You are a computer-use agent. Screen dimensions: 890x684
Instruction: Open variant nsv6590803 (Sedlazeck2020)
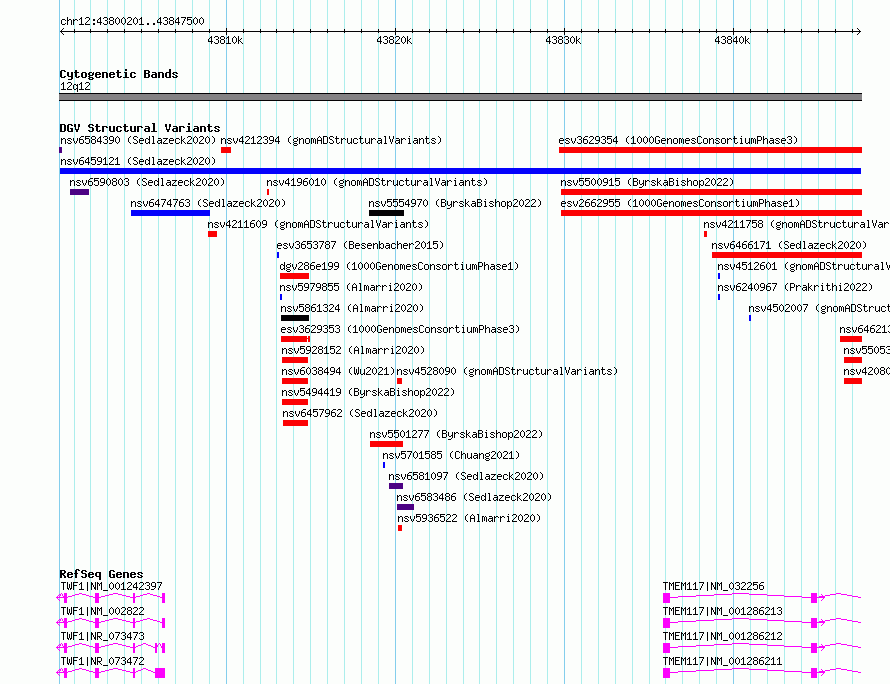tap(147, 182)
